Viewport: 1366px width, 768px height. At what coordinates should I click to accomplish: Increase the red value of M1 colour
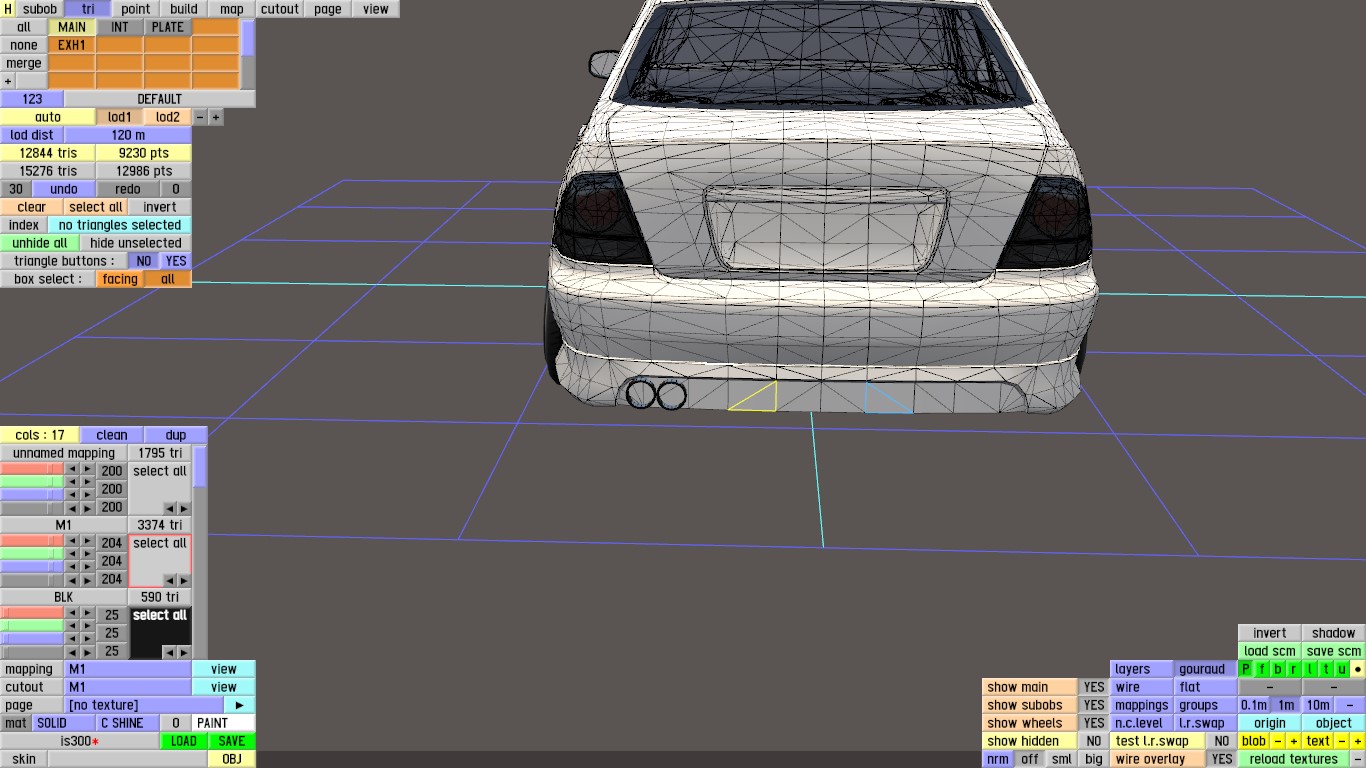87,543
